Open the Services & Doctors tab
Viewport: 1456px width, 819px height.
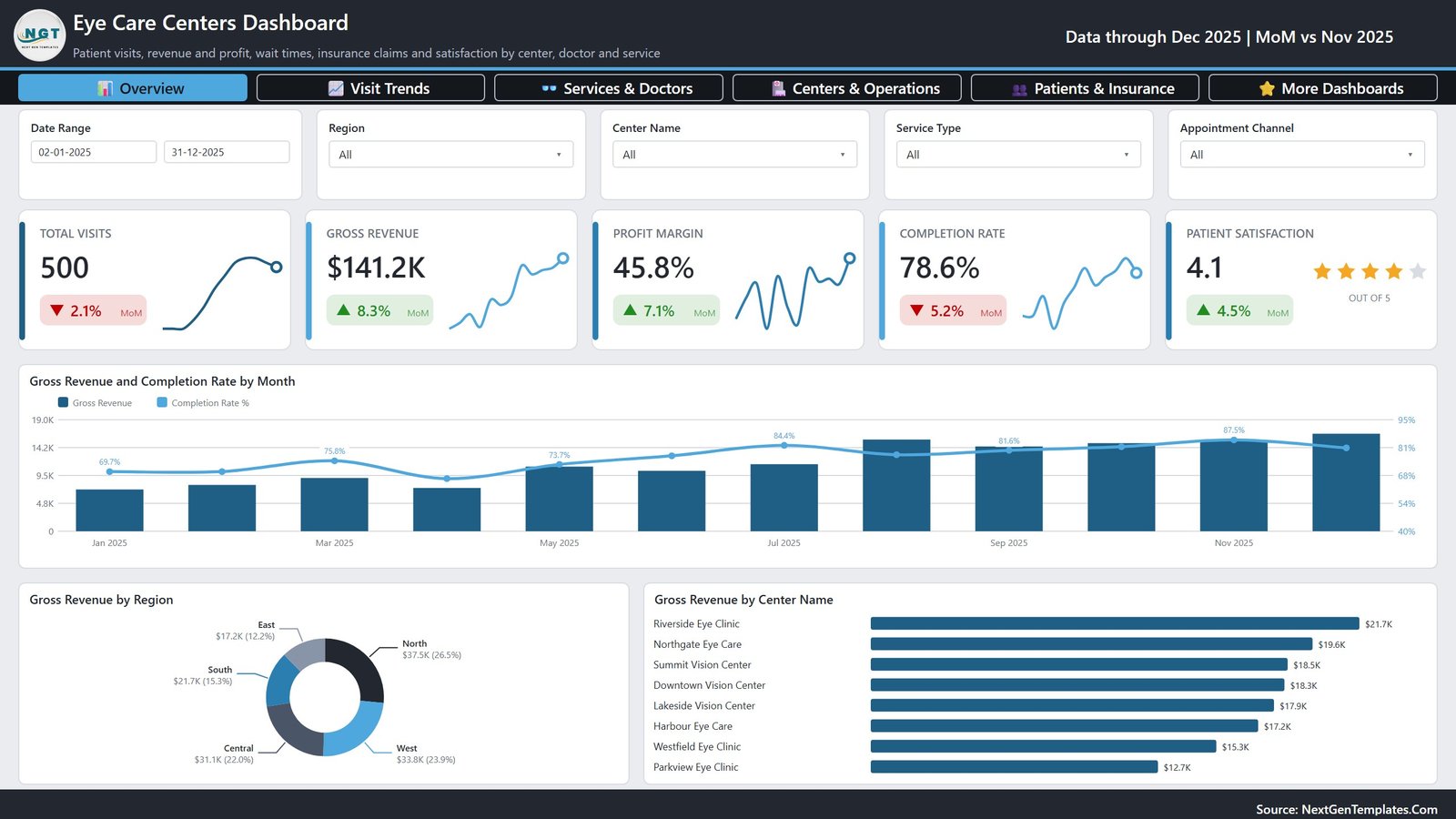point(609,88)
